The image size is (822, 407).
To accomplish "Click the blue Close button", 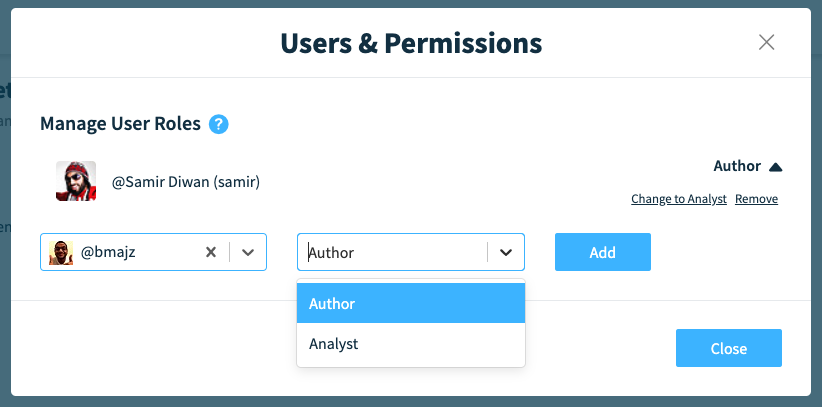I will tap(729, 348).
